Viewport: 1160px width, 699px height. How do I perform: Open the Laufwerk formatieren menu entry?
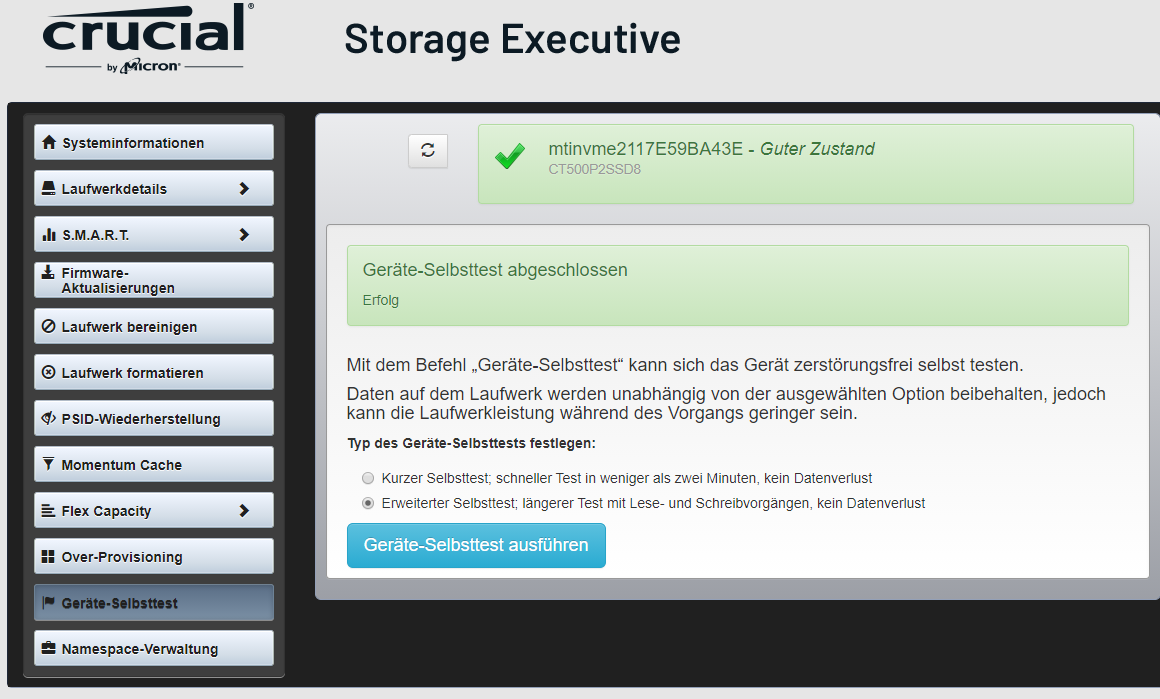pyautogui.click(x=153, y=373)
